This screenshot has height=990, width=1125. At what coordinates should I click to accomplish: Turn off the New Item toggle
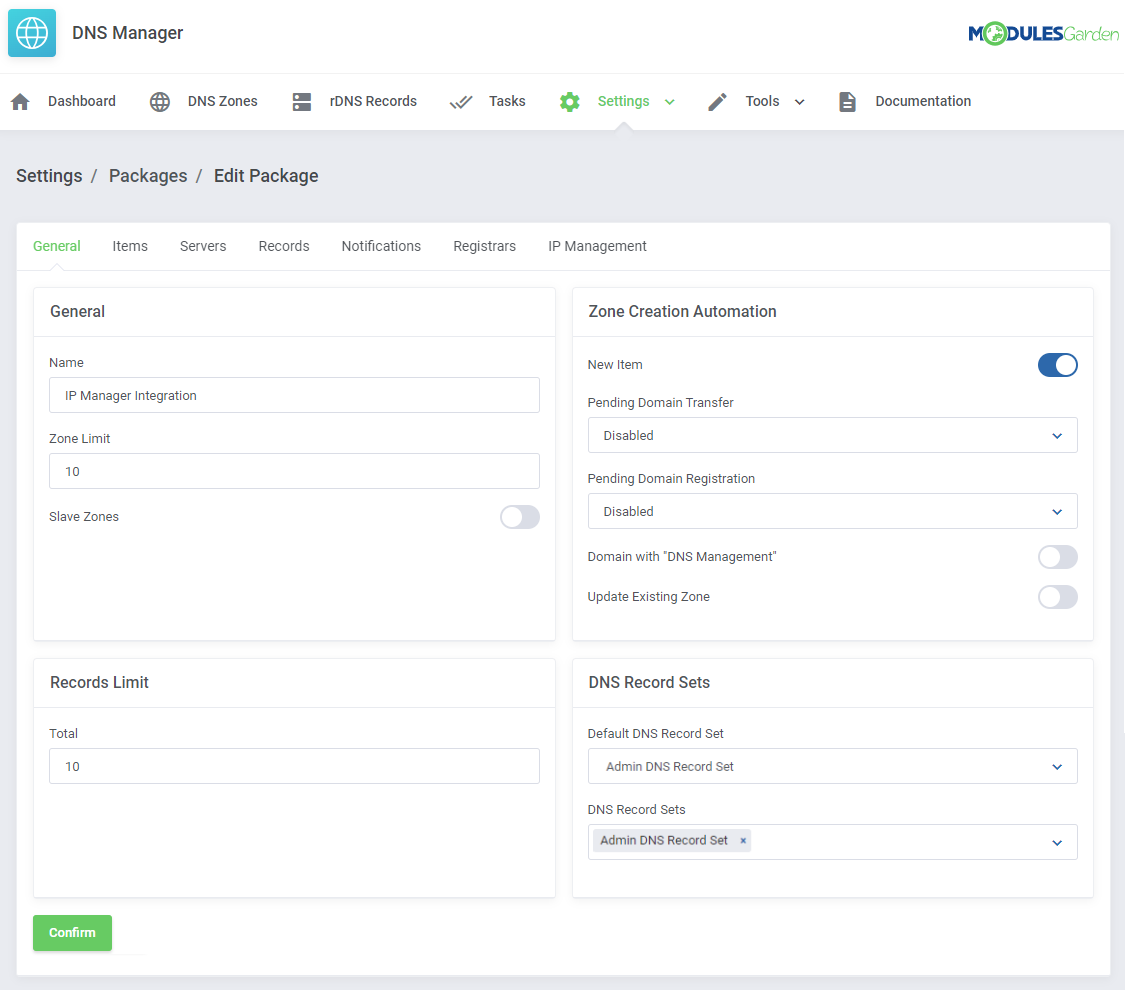pyautogui.click(x=1058, y=365)
